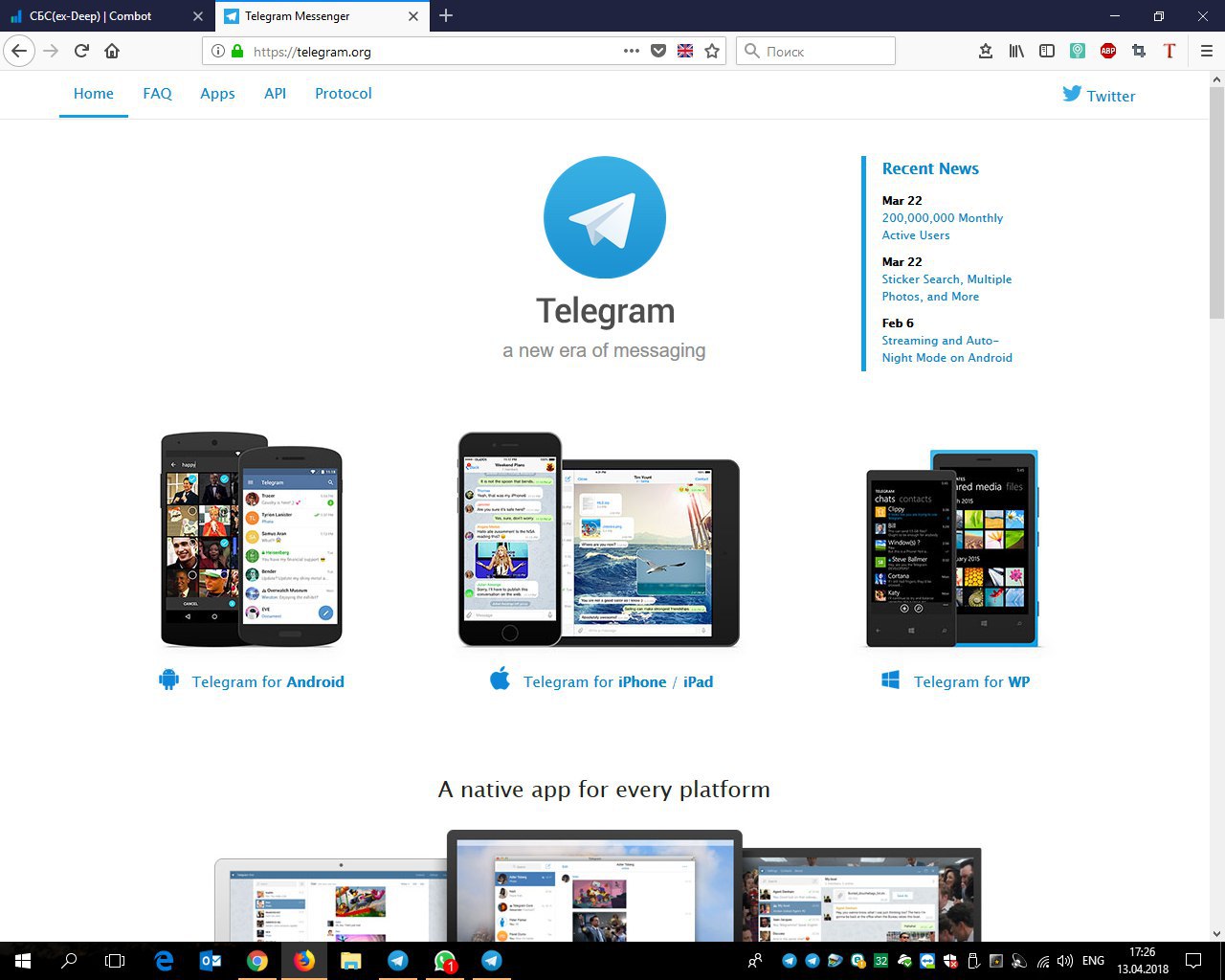Open the browser Home page button
The height and width of the screenshot is (980, 1225).
coord(112,51)
